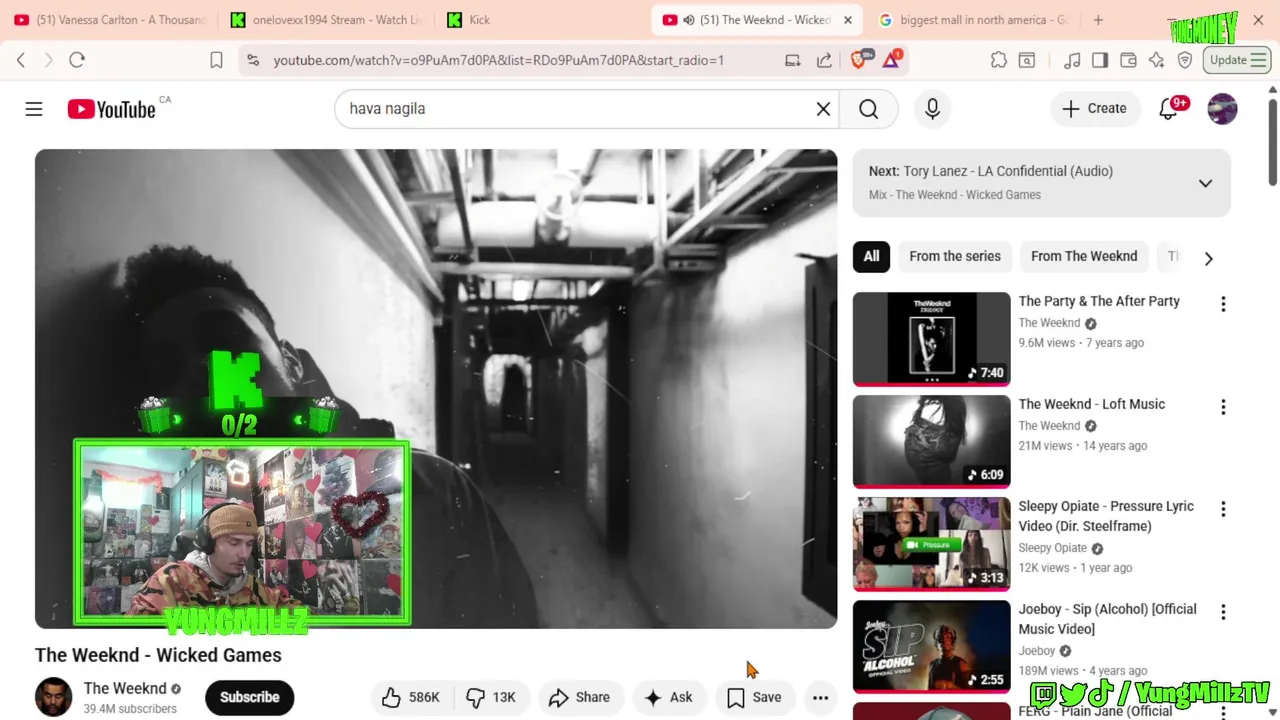The height and width of the screenshot is (720, 1280).
Task: Open options for Joeboy Sip video
Action: point(1223,612)
